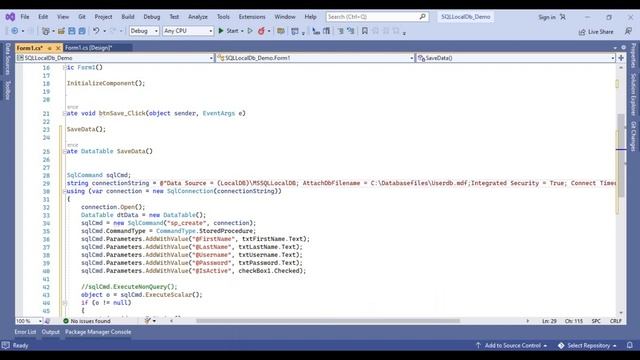Click the Find in Files toolbar icon
Screen dimensions: 640x360
(280, 31)
